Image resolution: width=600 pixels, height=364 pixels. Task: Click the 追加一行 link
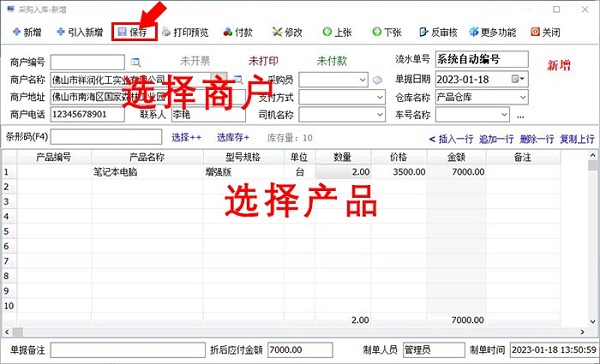496,139
